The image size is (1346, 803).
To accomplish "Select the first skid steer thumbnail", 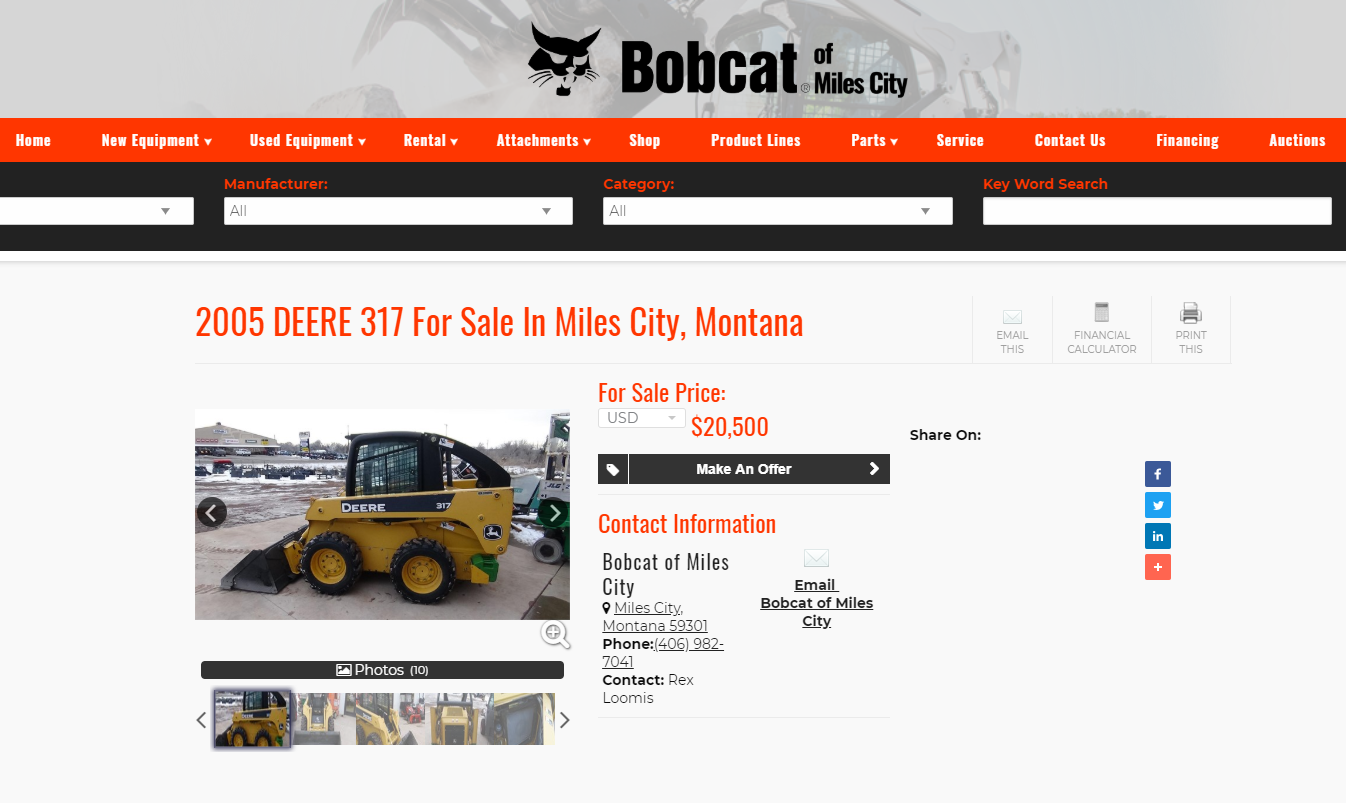I will (252, 719).
